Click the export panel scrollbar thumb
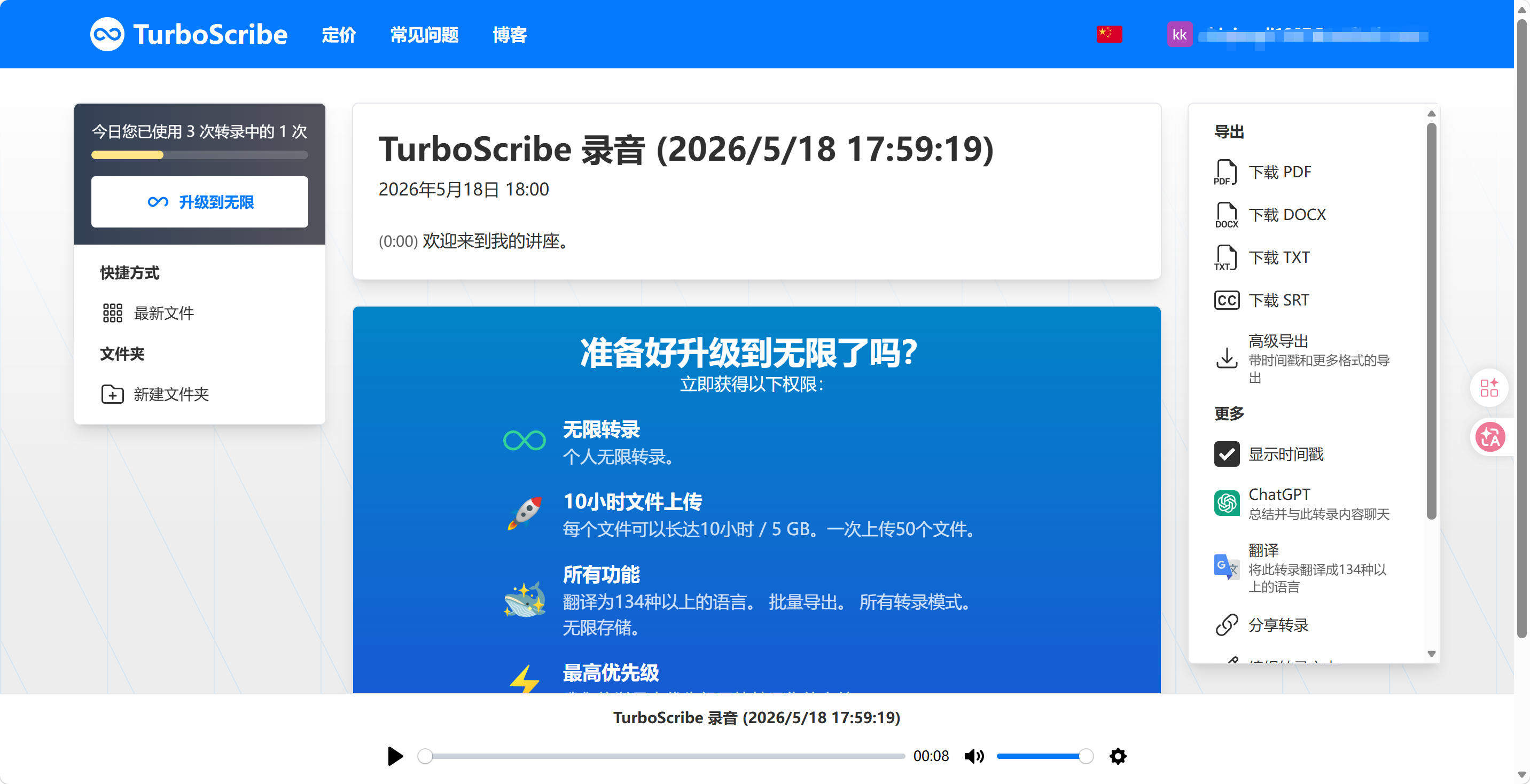 click(1431, 321)
